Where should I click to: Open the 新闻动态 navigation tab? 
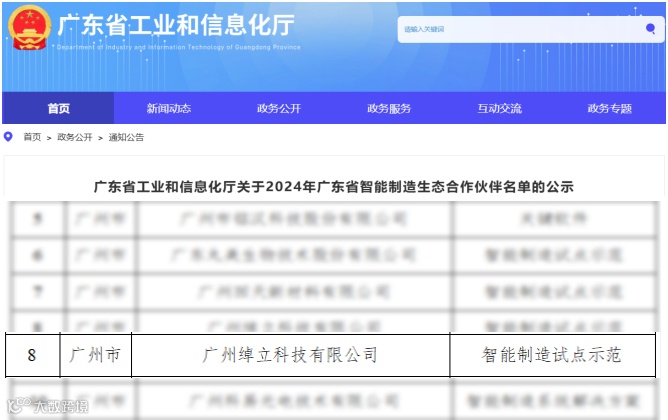pyautogui.click(x=169, y=108)
